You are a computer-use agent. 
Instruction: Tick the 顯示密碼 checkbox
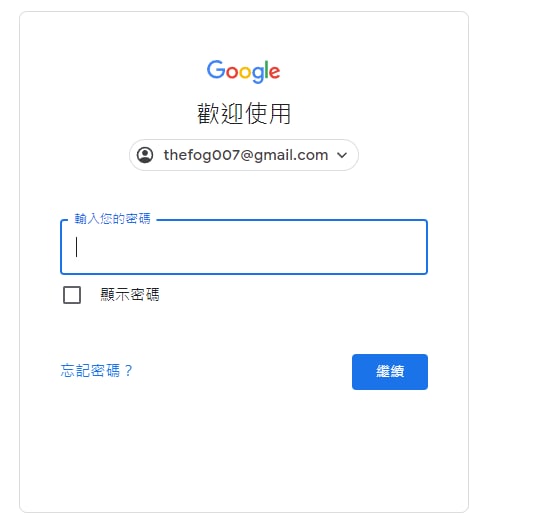pos(72,295)
